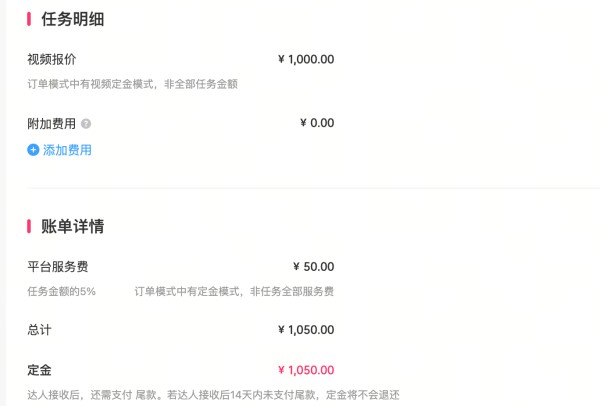Click the 附加费用 label
Viewport: 600px width, 406px height.
(x=52, y=124)
